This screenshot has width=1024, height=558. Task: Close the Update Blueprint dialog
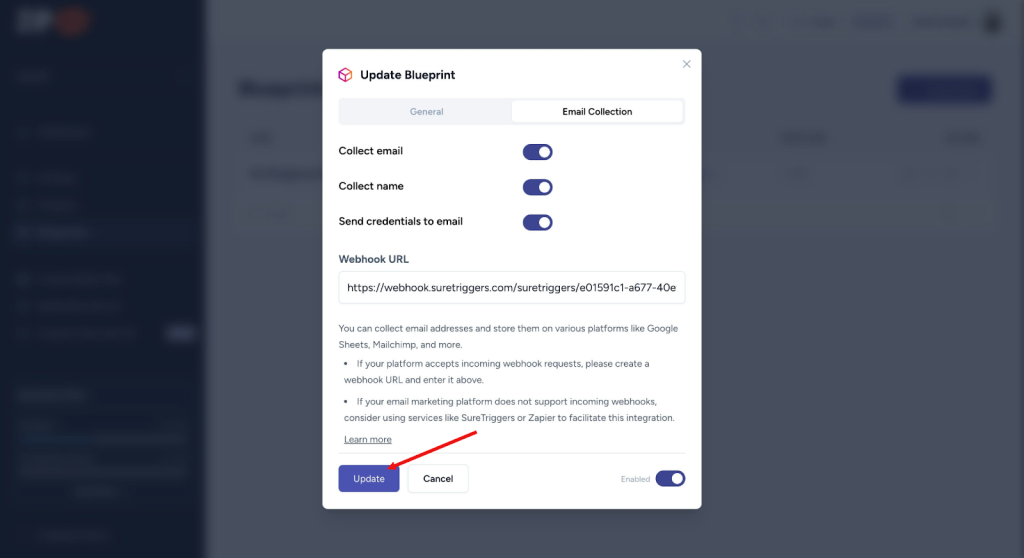[x=686, y=64]
